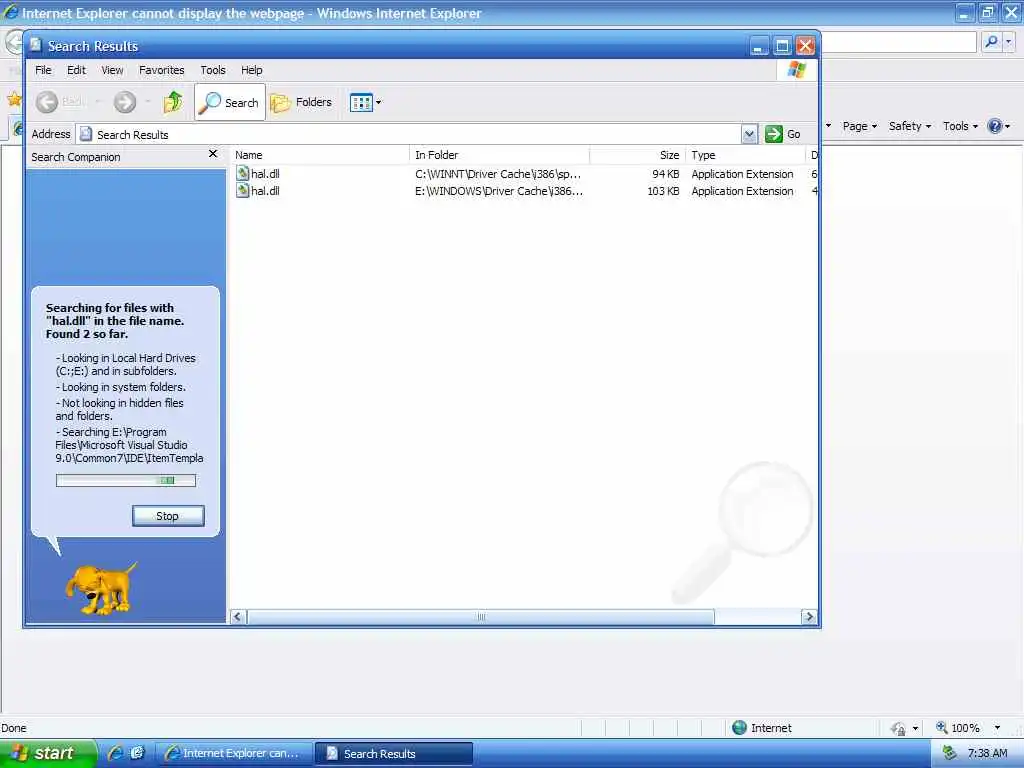The height and width of the screenshot is (768, 1024).
Task: Sort results by Size column
Action: pos(637,155)
